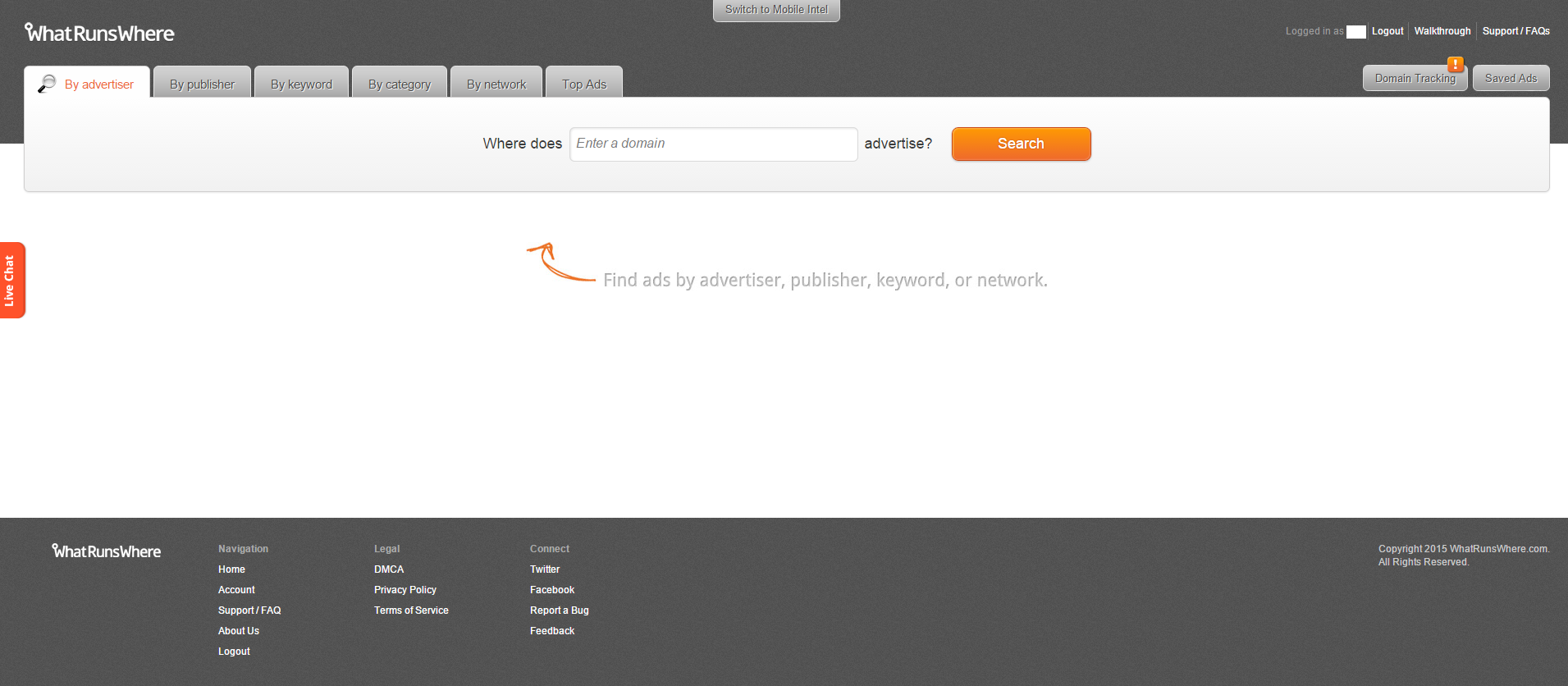
Task: Open Terms of Service
Action: 411,611
